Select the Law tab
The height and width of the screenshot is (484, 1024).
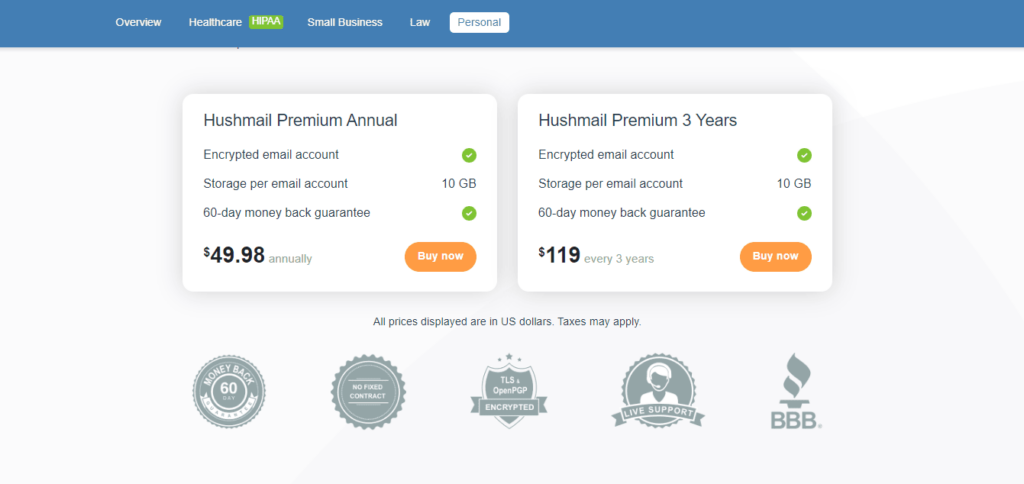420,22
